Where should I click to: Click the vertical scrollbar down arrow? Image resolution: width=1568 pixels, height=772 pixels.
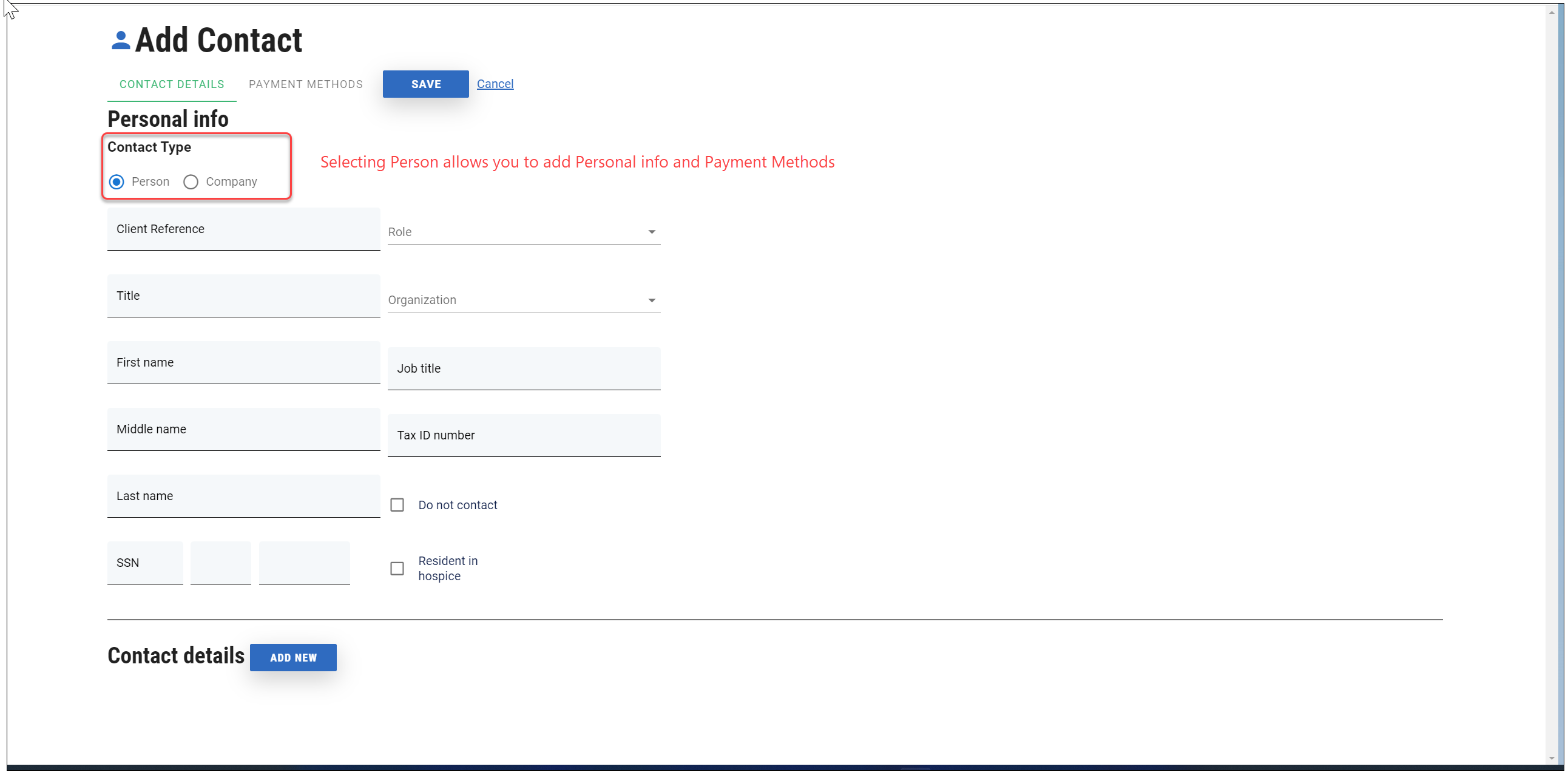click(x=1552, y=758)
